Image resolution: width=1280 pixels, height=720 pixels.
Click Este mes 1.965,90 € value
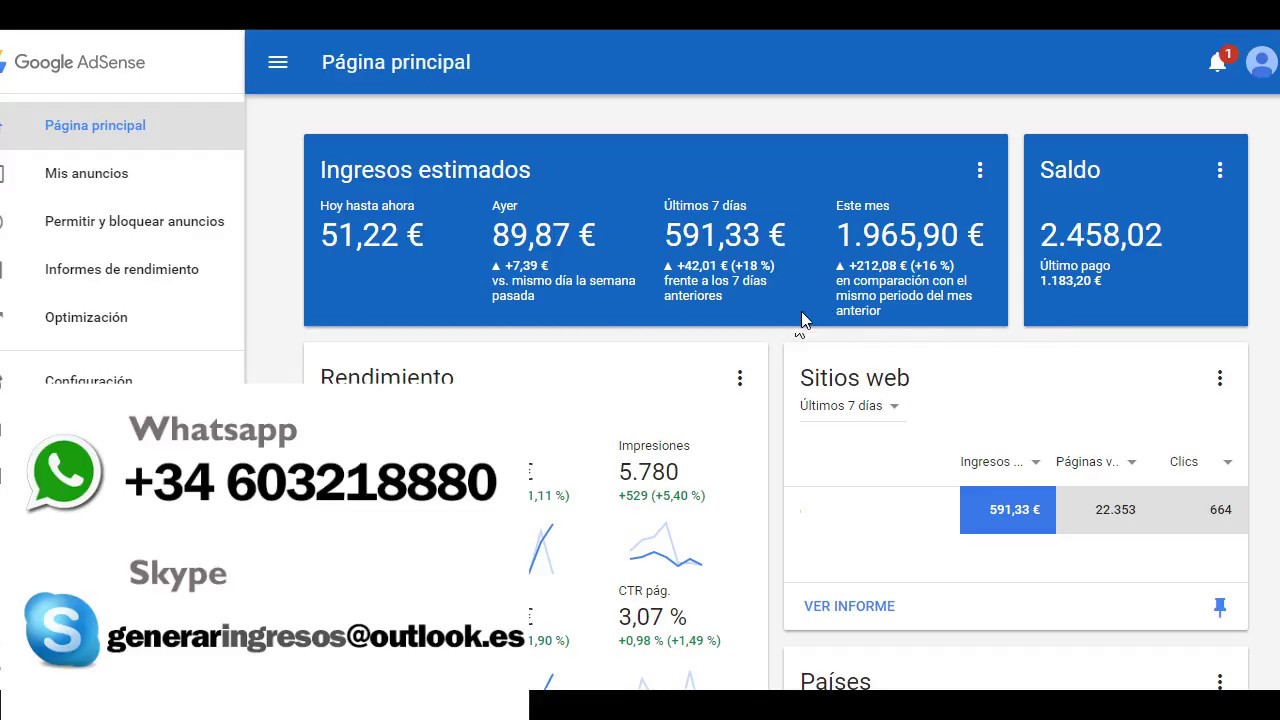(910, 235)
